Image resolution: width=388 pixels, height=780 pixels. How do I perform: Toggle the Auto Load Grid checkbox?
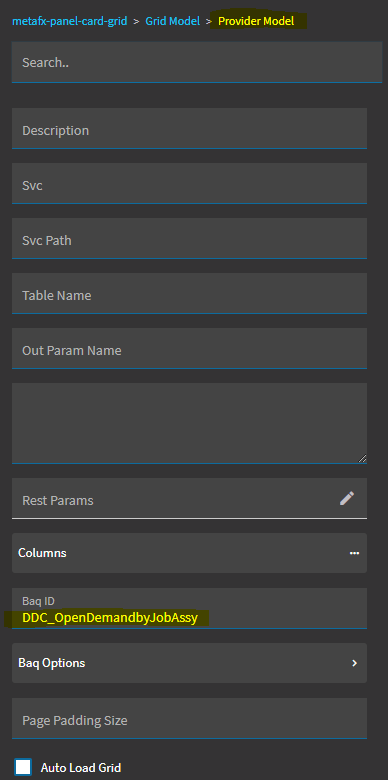point(23,767)
